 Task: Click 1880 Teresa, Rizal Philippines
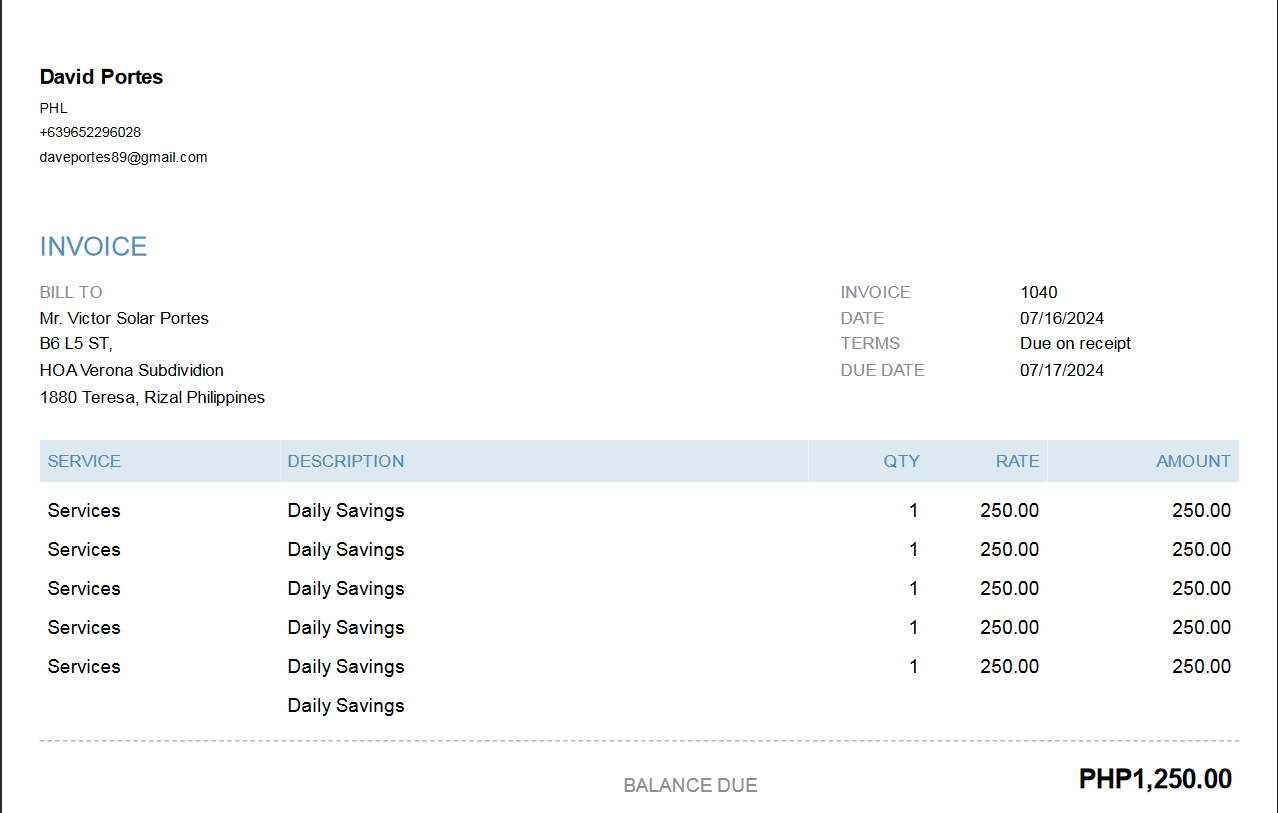click(x=152, y=397)
